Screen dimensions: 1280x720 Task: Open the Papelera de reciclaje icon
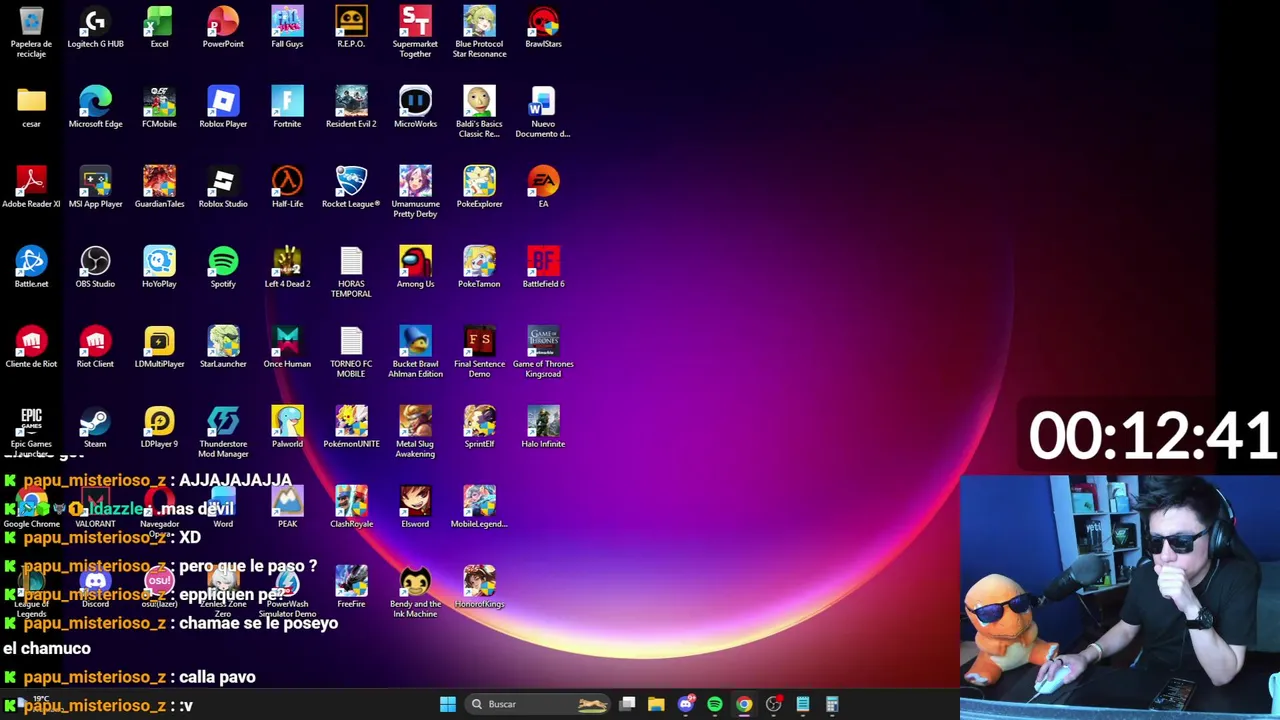point(31,32)
